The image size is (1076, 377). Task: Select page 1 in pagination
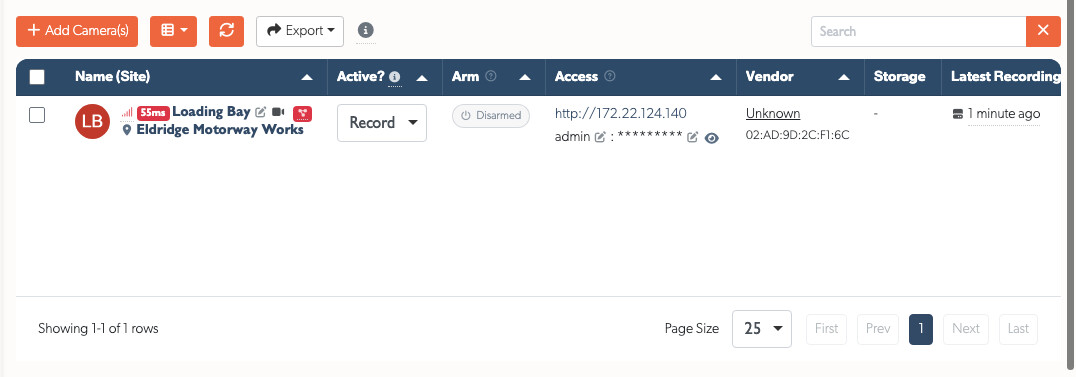tap(921, 329)
